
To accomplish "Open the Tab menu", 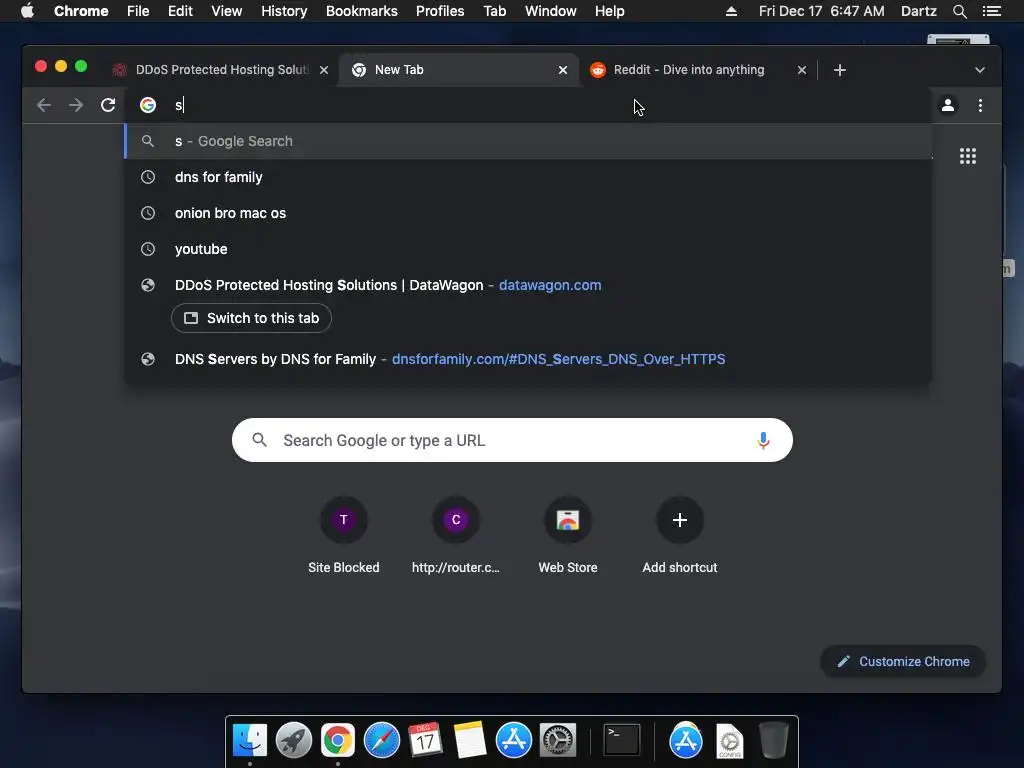I will 495,11.
